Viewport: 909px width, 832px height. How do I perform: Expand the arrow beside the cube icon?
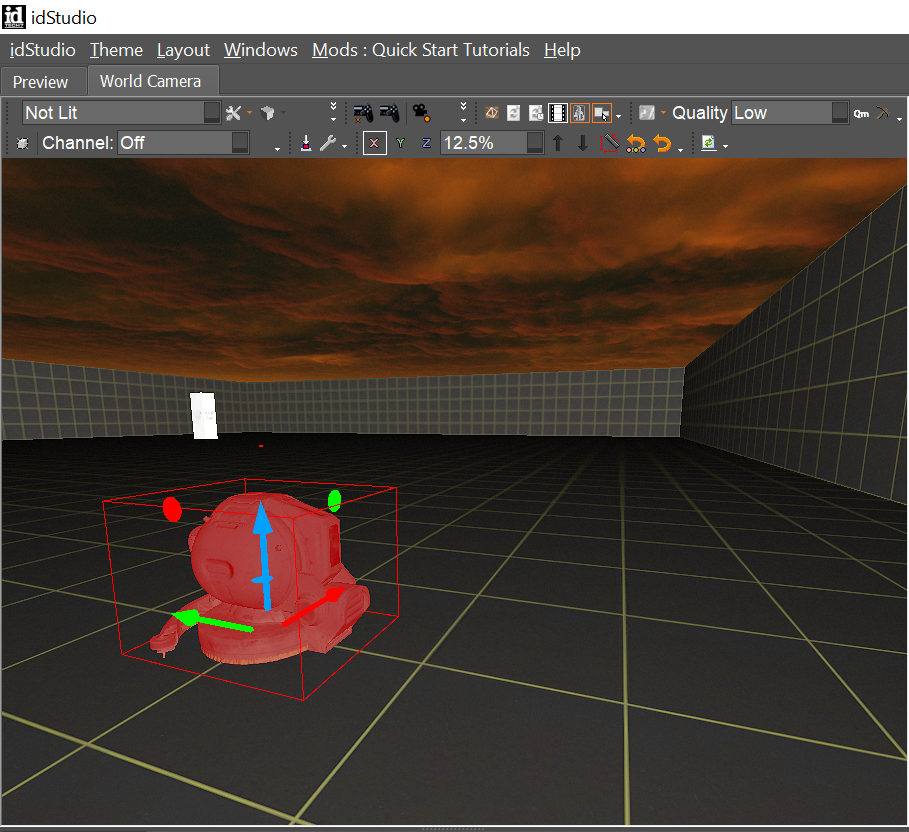tap(283, 113)
